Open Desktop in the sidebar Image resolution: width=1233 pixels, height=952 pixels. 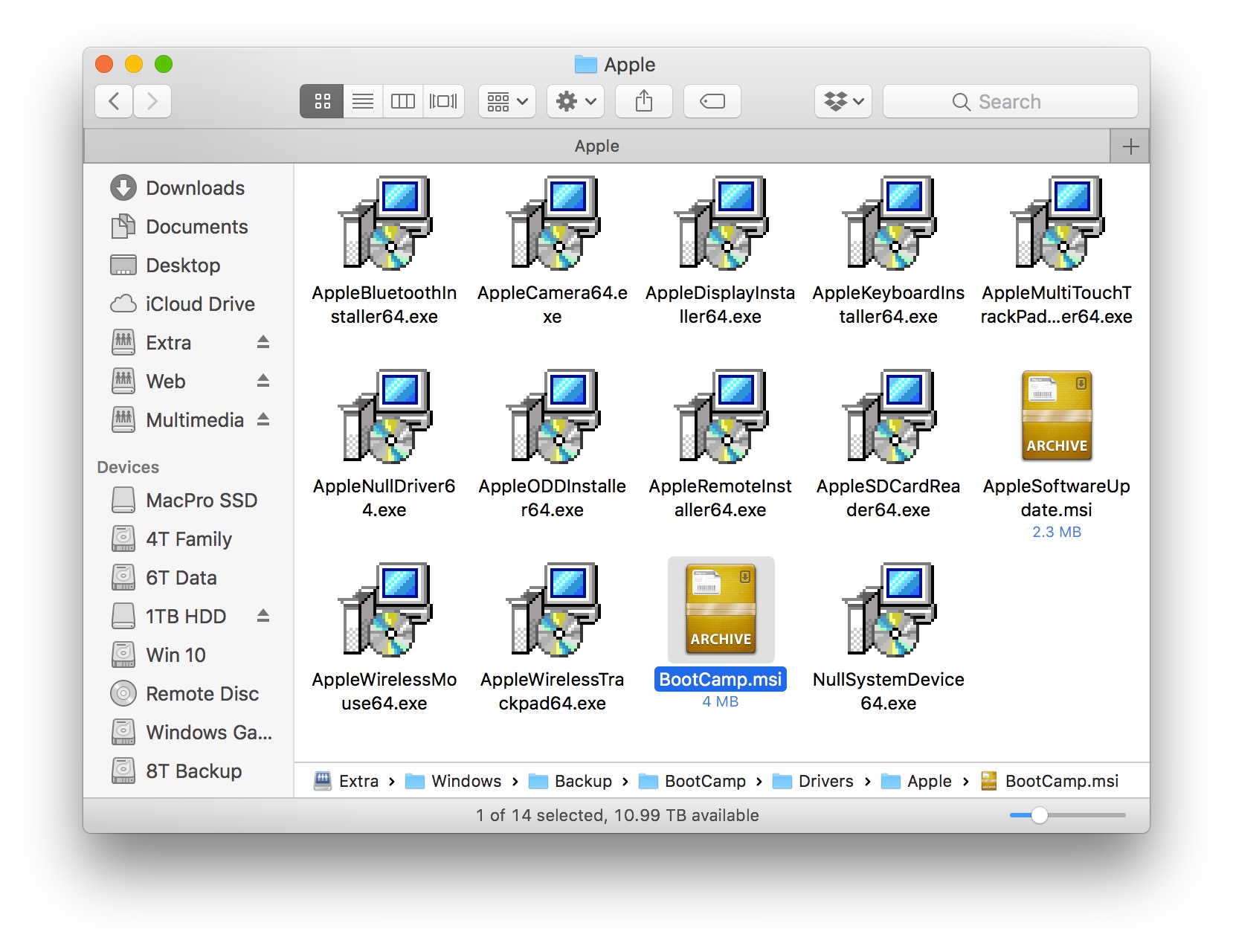(165, 266)
